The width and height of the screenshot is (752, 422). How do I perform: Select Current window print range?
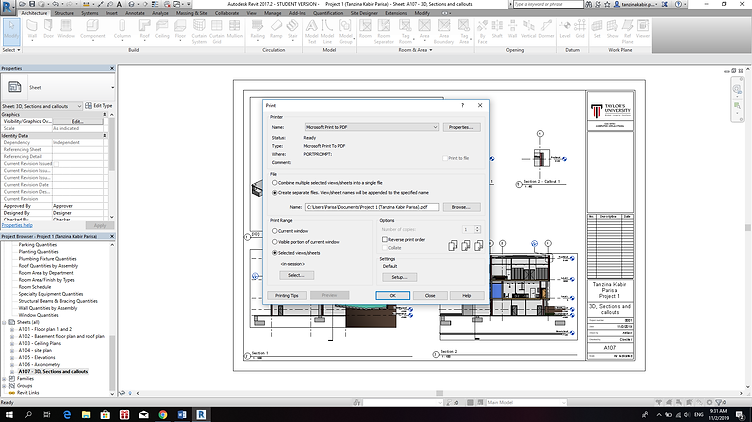[x=275, y=231]
